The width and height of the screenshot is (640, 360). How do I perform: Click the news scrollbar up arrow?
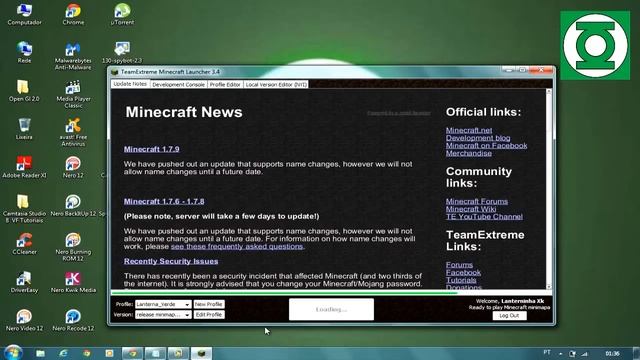point(549,92)
